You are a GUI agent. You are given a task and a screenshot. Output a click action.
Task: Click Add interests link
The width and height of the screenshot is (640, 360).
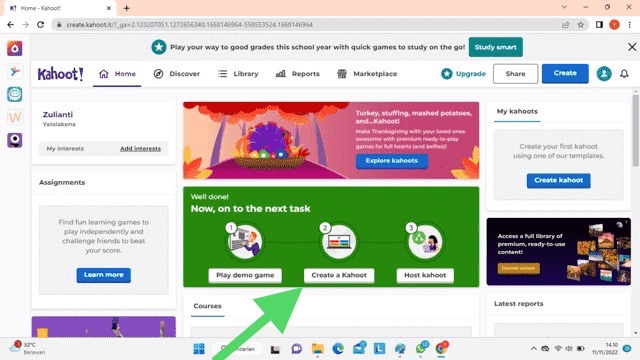pos(140,149)
